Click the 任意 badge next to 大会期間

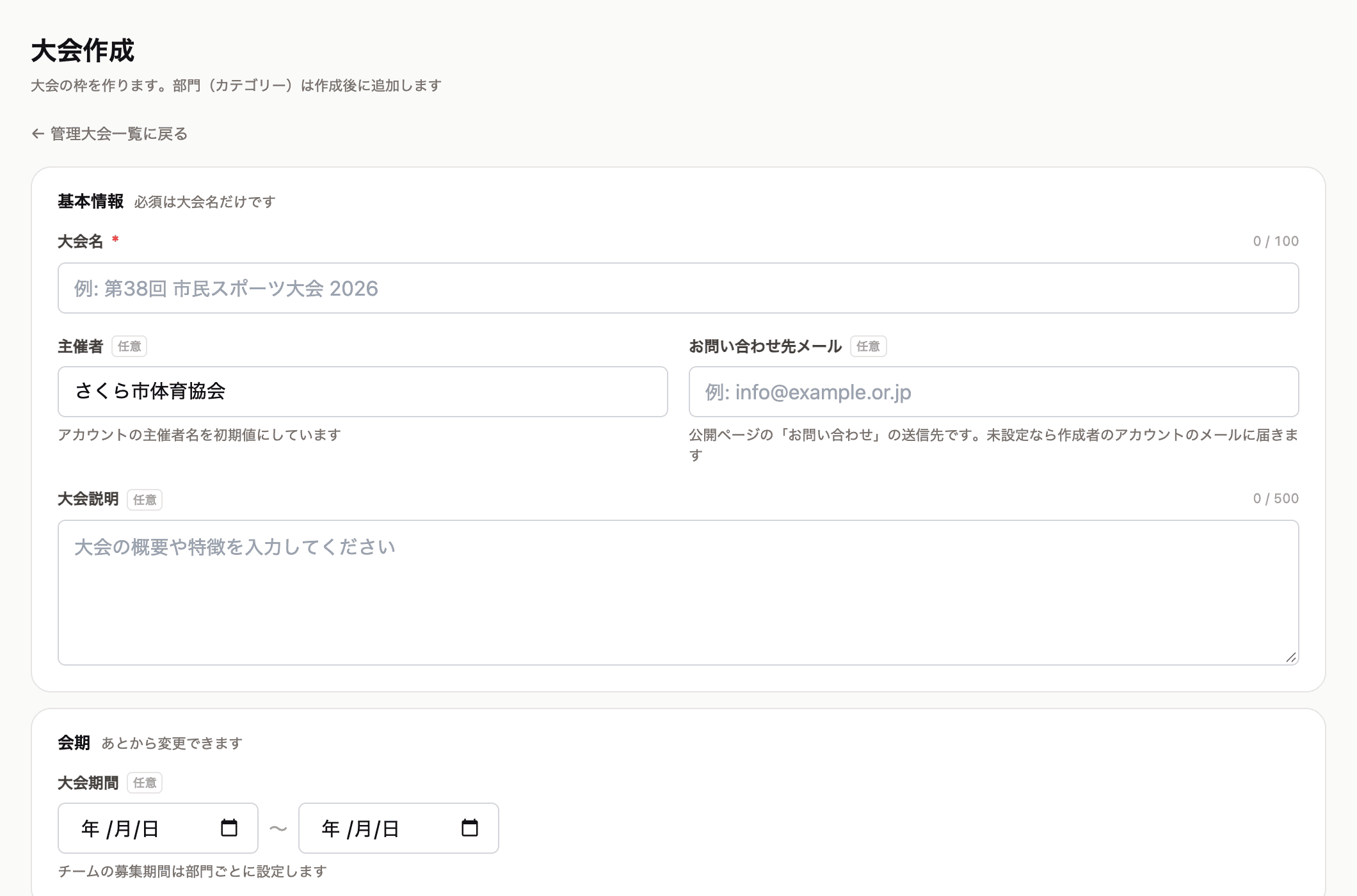(145, 783)
